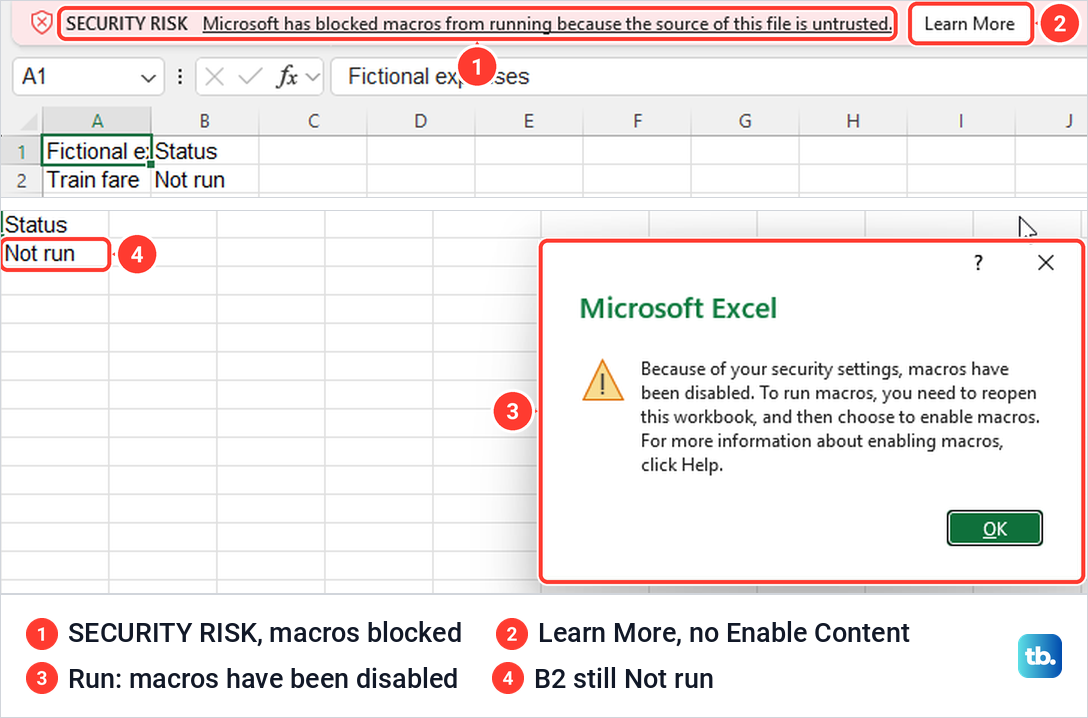
Task: Click the tb. logo icon
Action: pyautogui.click(x=1039, y=656)
